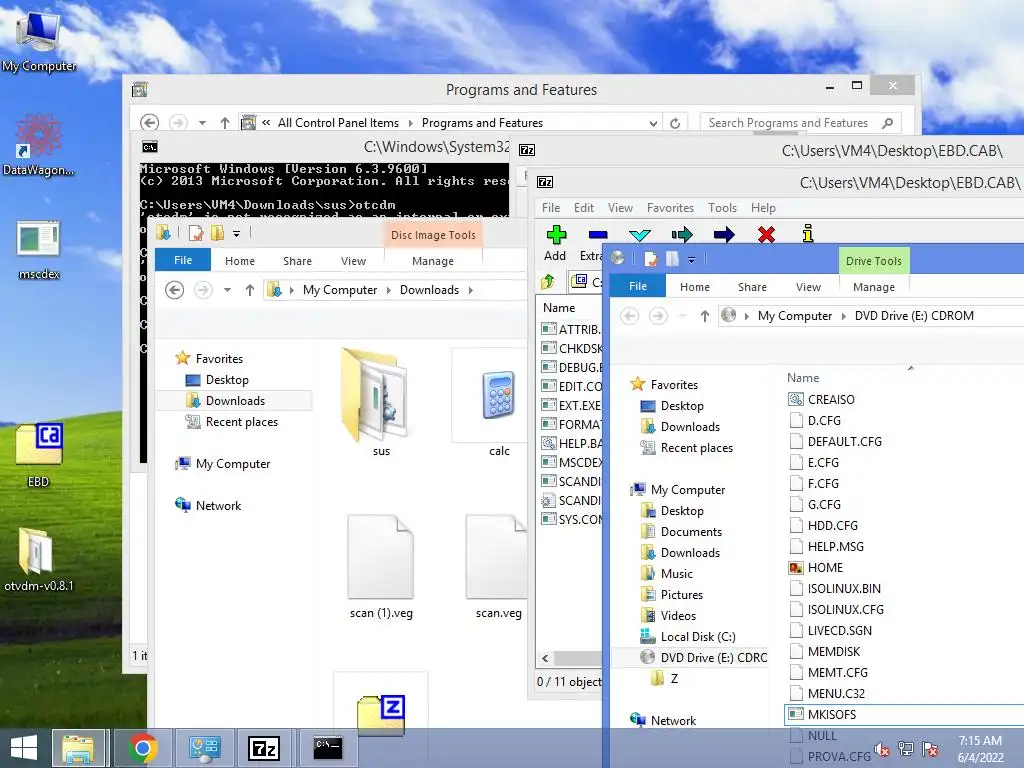The width and height of the screenshot is (1024, 768).
Task: Refresh the Programs and Features window
Action: [x=675, y=123]
